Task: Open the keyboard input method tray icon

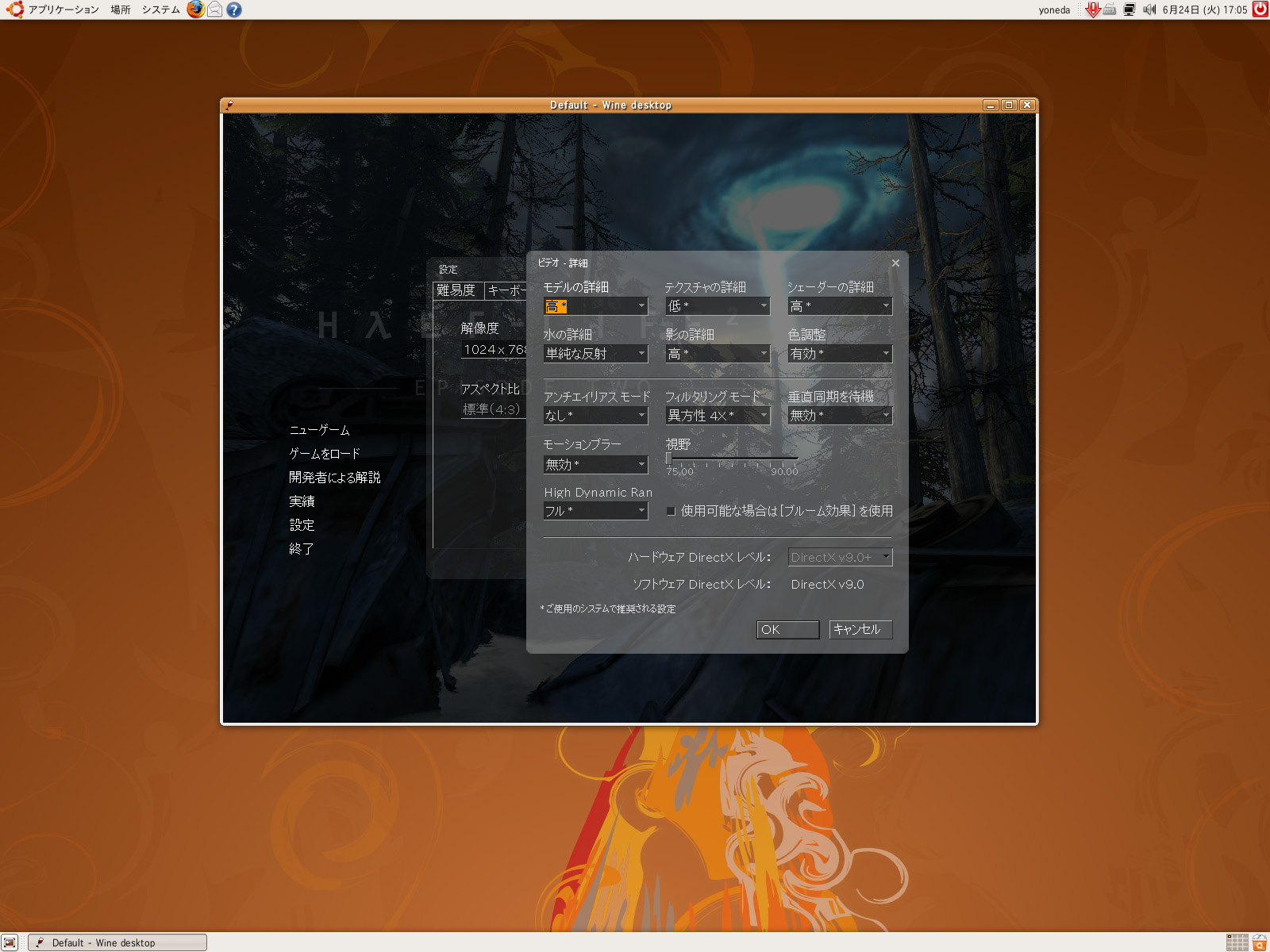Action: point(1110,10)
